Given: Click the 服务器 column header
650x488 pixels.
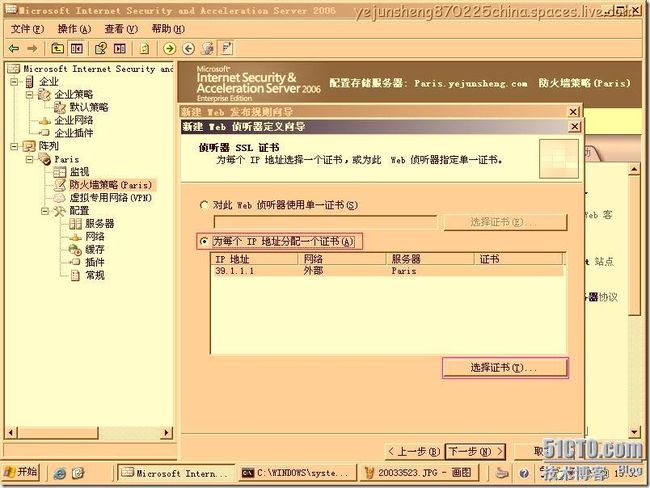Looking at the screenshot, I should [x=430, y=260].
